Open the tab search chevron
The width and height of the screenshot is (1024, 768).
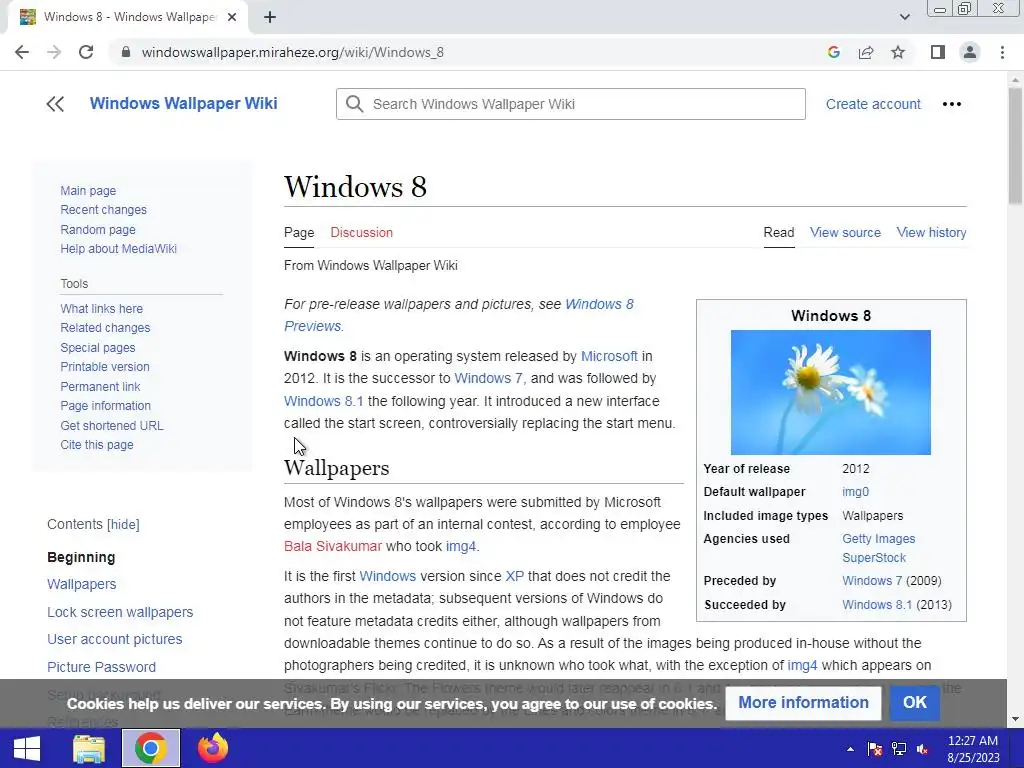[904, 17]
